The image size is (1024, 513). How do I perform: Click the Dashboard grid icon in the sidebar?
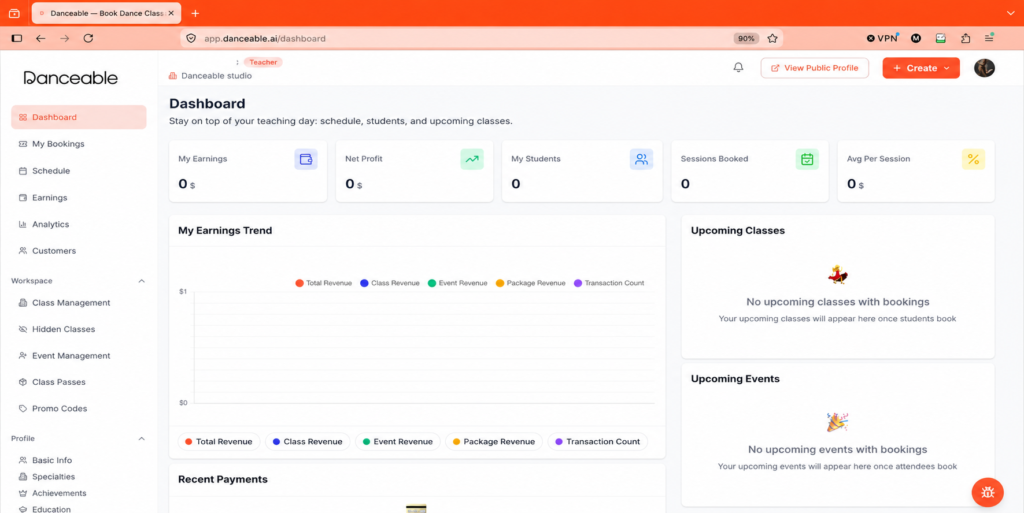point(23,117)
